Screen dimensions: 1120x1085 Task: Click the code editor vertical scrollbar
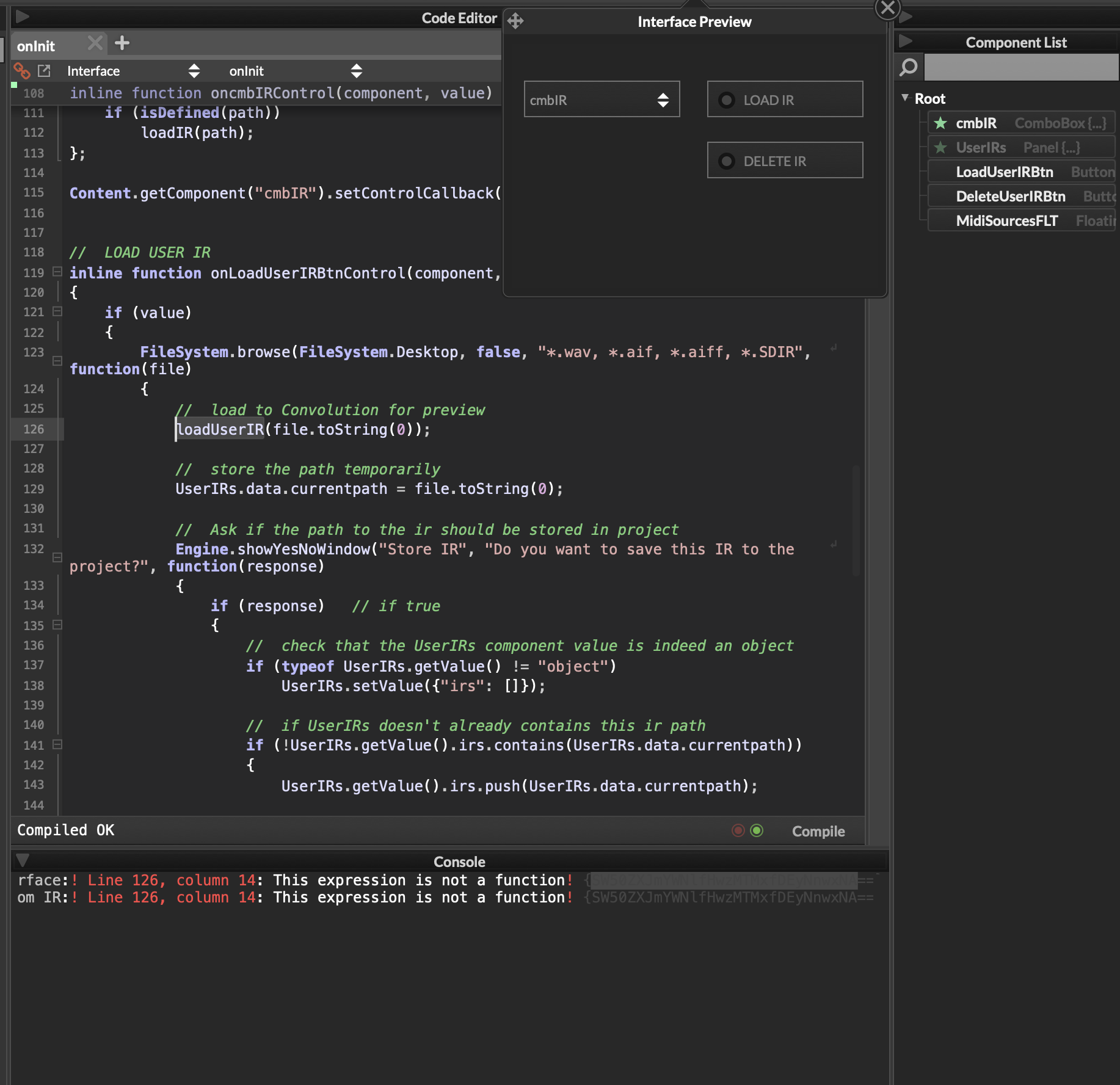[x=856, y=520]
